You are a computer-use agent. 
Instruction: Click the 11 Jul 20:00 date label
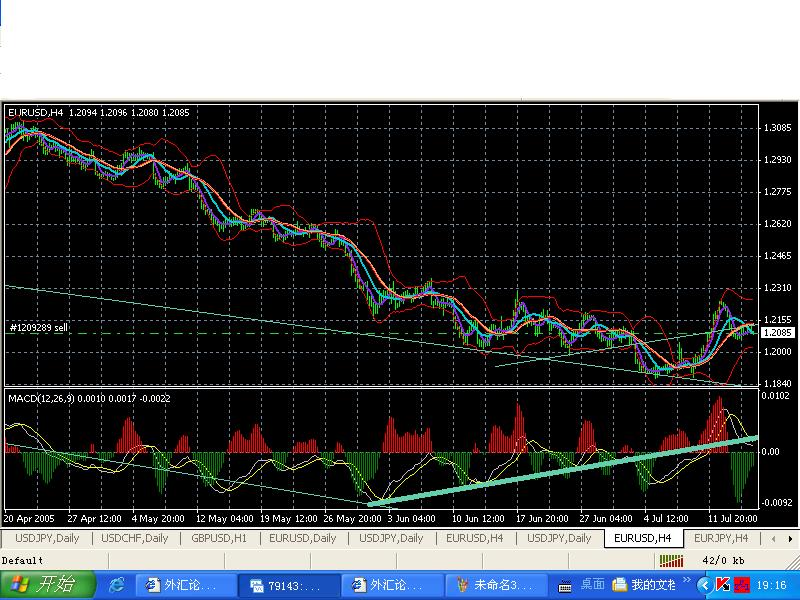pos(733,518)
